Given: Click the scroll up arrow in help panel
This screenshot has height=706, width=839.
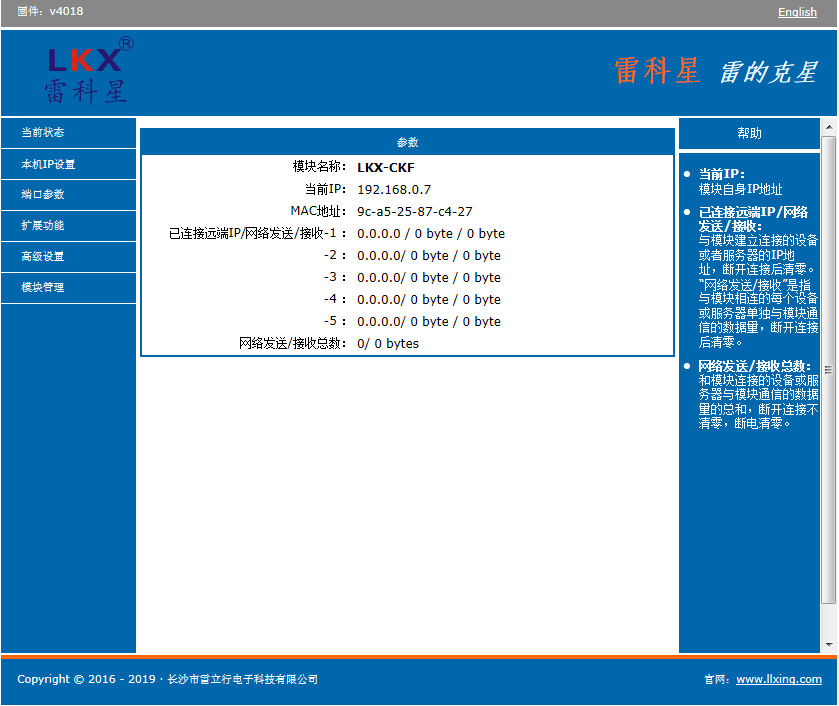Looking at the screenshot, I should pos(829,127).
